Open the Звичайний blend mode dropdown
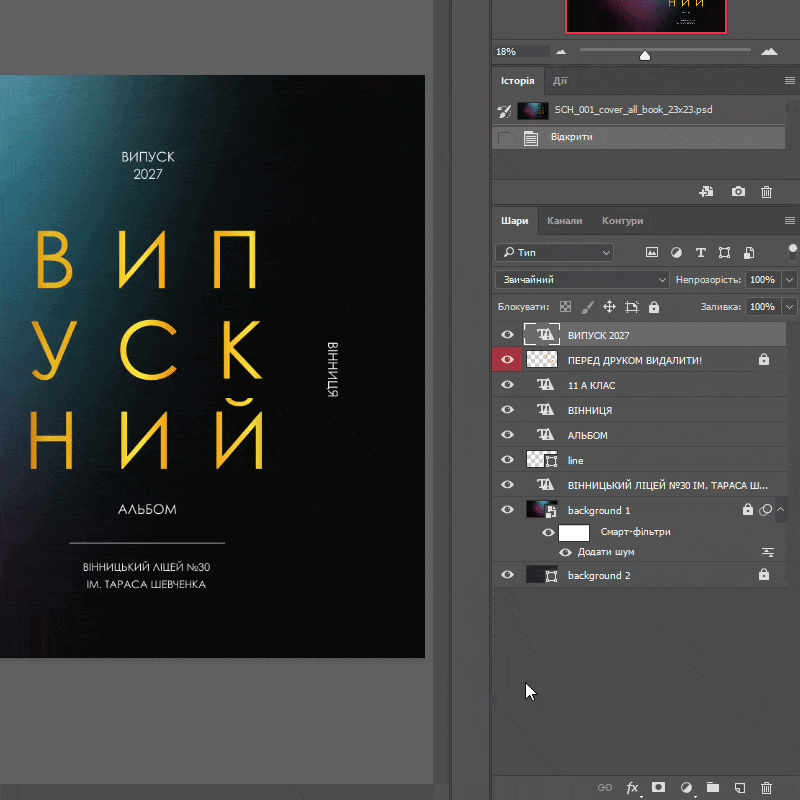 point(582,280)
